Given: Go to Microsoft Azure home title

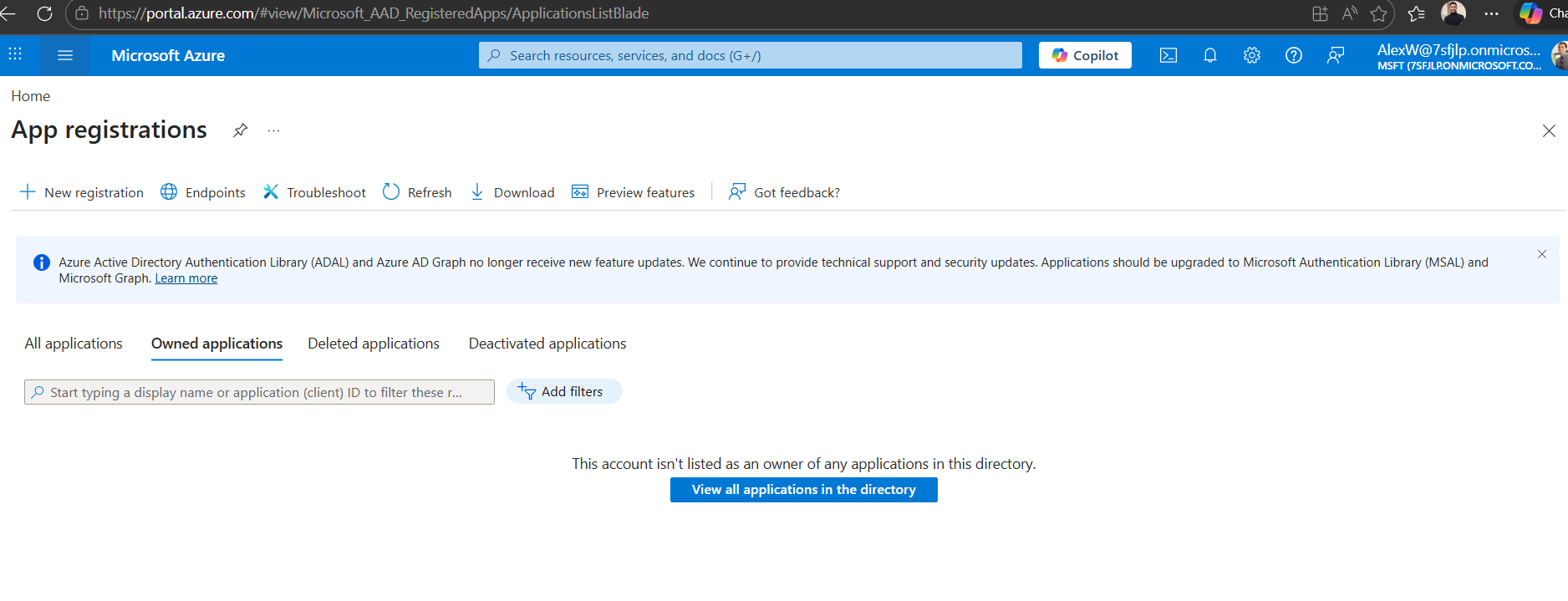Looking at the screenshot, I should pyautogui.click(x=168, y=55).
